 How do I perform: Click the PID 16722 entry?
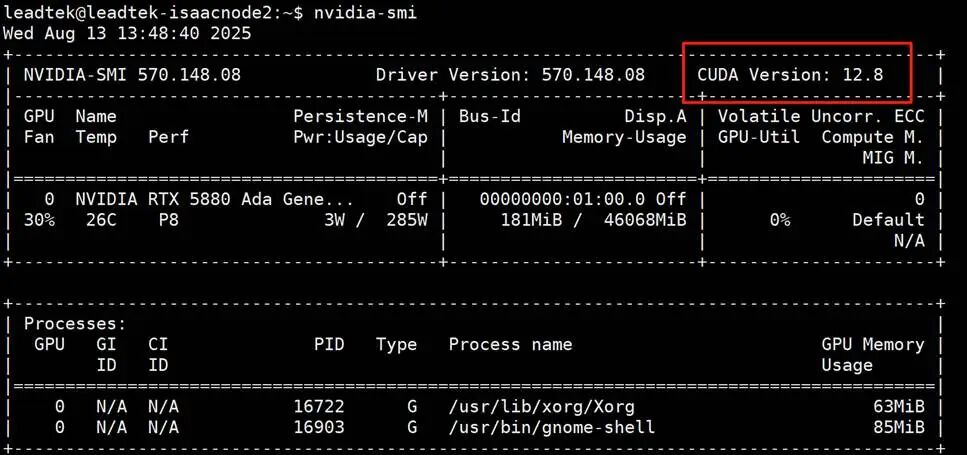coord(318,407)
